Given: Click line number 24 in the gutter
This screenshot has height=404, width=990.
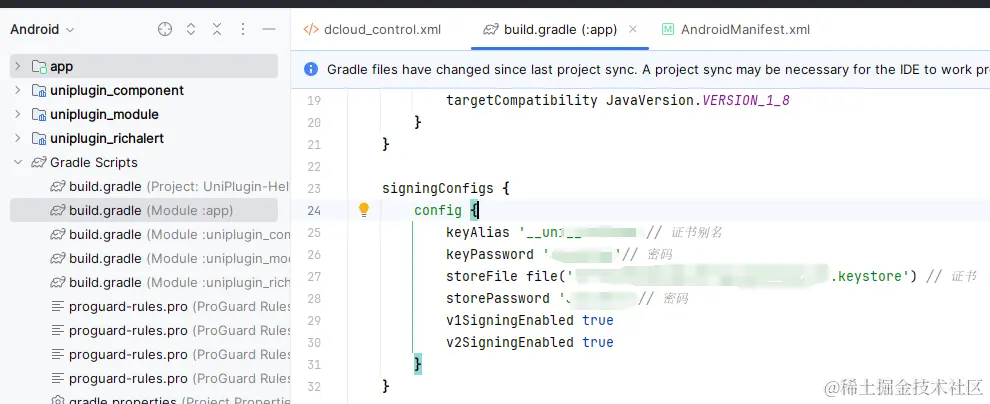Looking at the screenshot, I should click(313, 210).
